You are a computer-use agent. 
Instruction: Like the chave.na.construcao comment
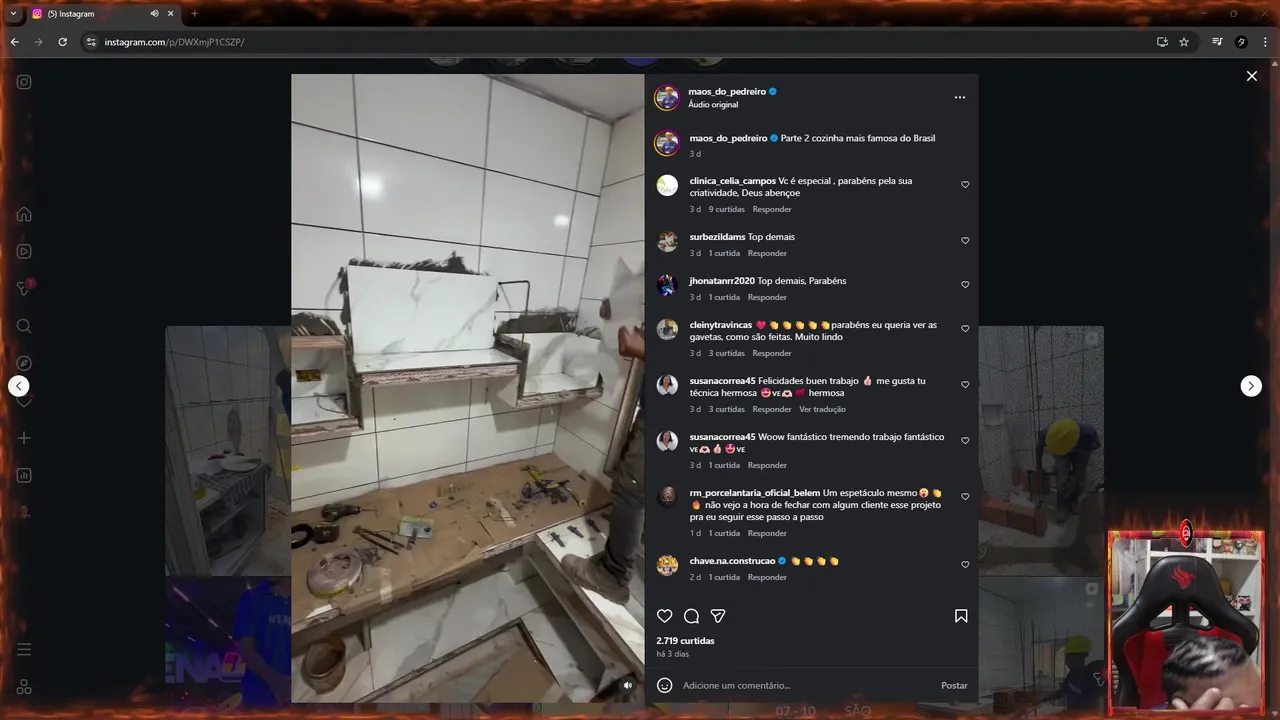point(965,565)
